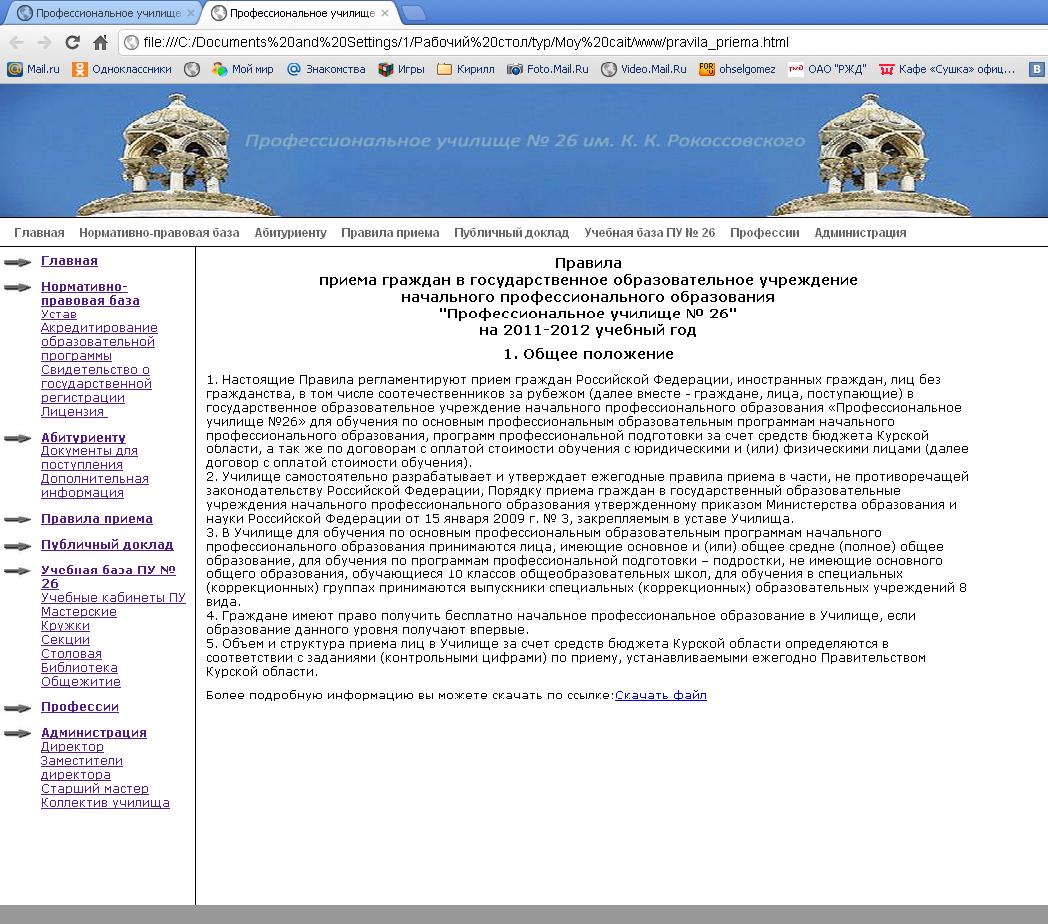Viewport: 1048px width, 924px height.
Task: Go to the Home page icon
Action: pos(100,43)
